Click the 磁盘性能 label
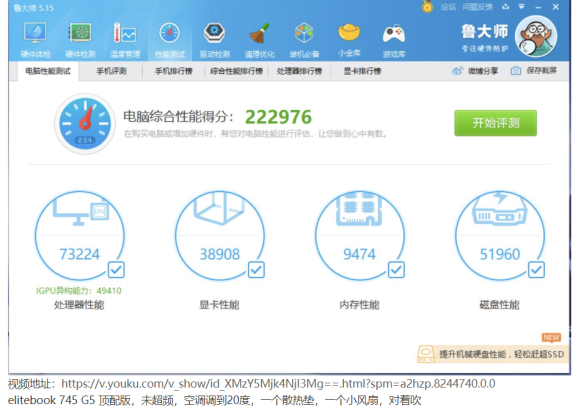Screen dimensions: 581x409 pyautogui.click(x=499, y=305)
